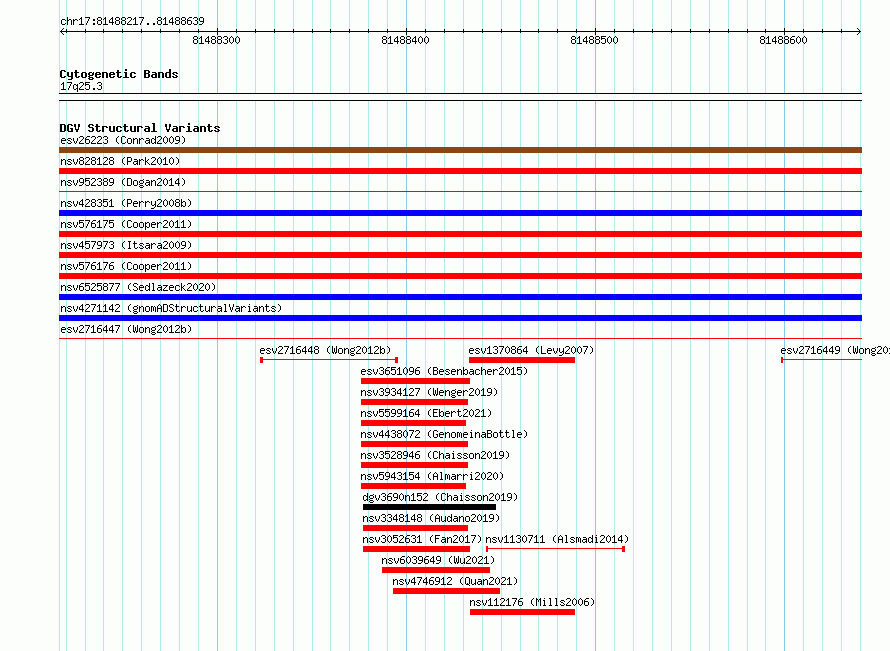Select nsv457973 (Itsara2009) variant label
Screen dimensions: 890x651
126,245
